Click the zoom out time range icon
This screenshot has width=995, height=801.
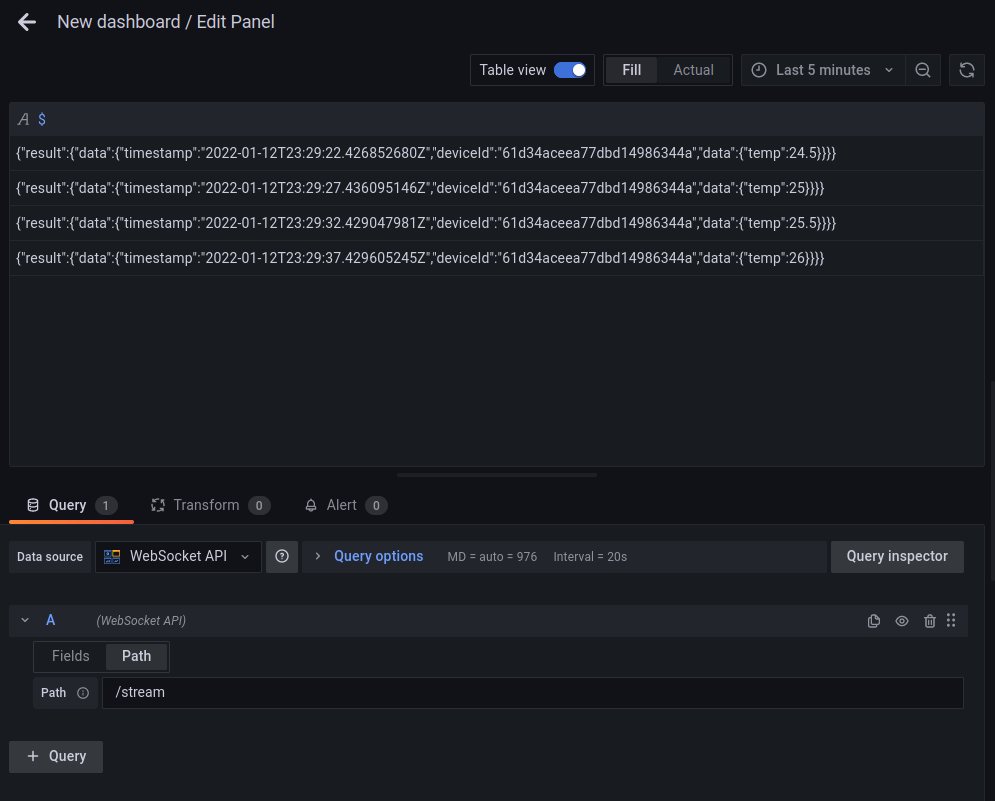tap(923, 70)
